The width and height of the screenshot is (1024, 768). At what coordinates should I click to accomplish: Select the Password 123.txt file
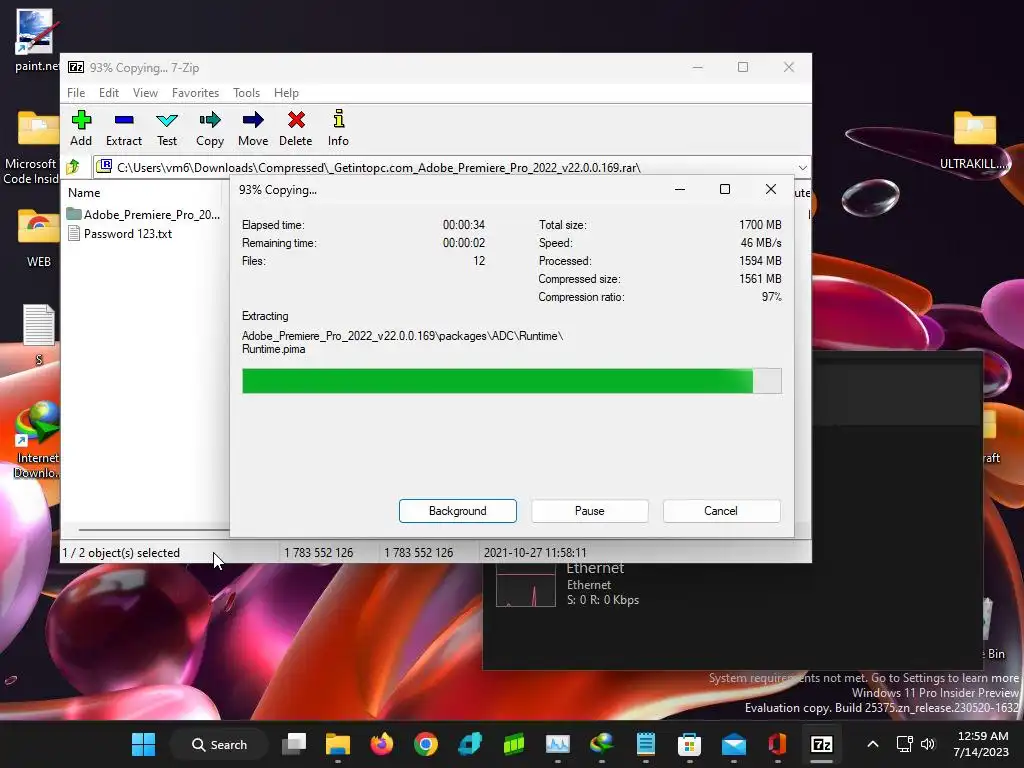pyautogui.click(x=120, y=234)
